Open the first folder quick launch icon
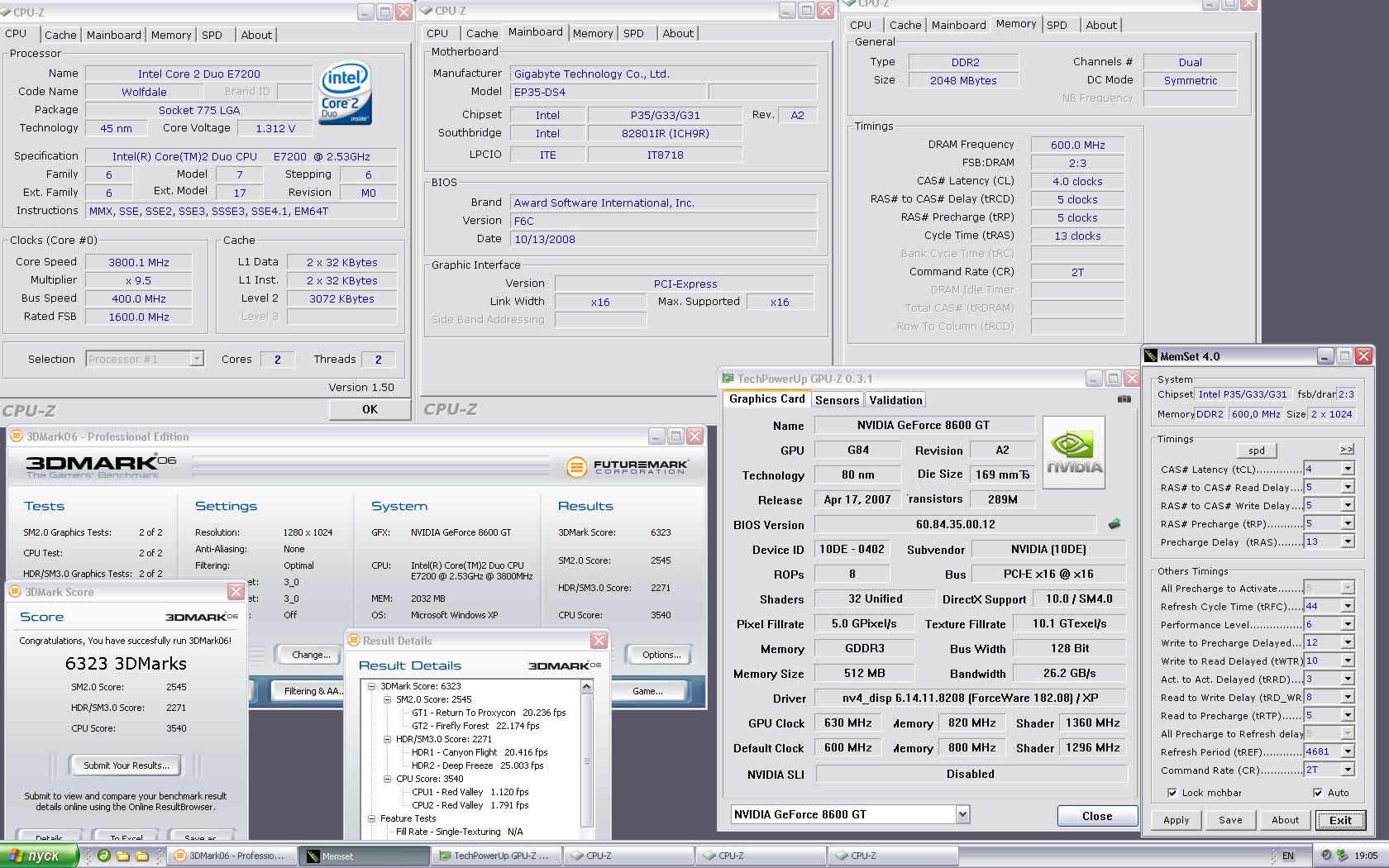1389x868 pixels. click(123, 856)
